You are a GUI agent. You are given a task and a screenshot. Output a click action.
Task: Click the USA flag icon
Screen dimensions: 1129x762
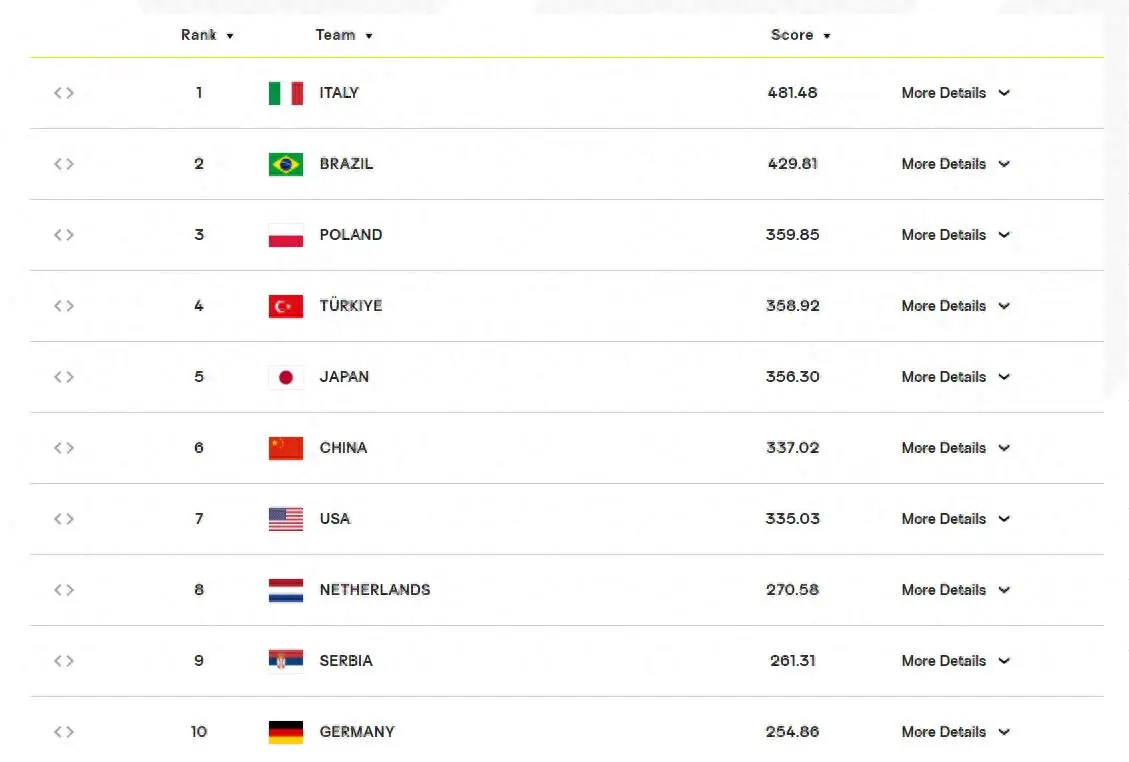pos(286,519)
